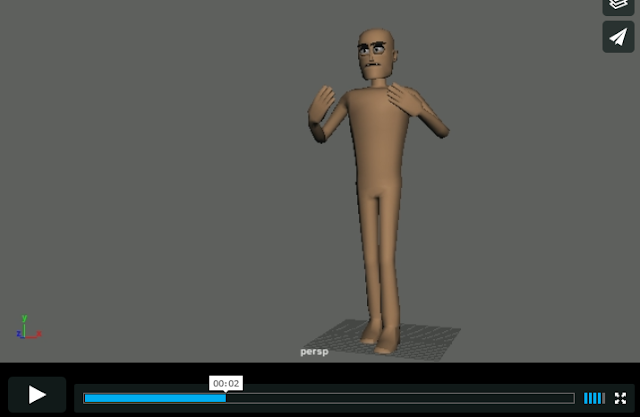Viewport: 640px width, 417px height.
Task: Click the animated character thumbnail in video
Action: point(378,191)
